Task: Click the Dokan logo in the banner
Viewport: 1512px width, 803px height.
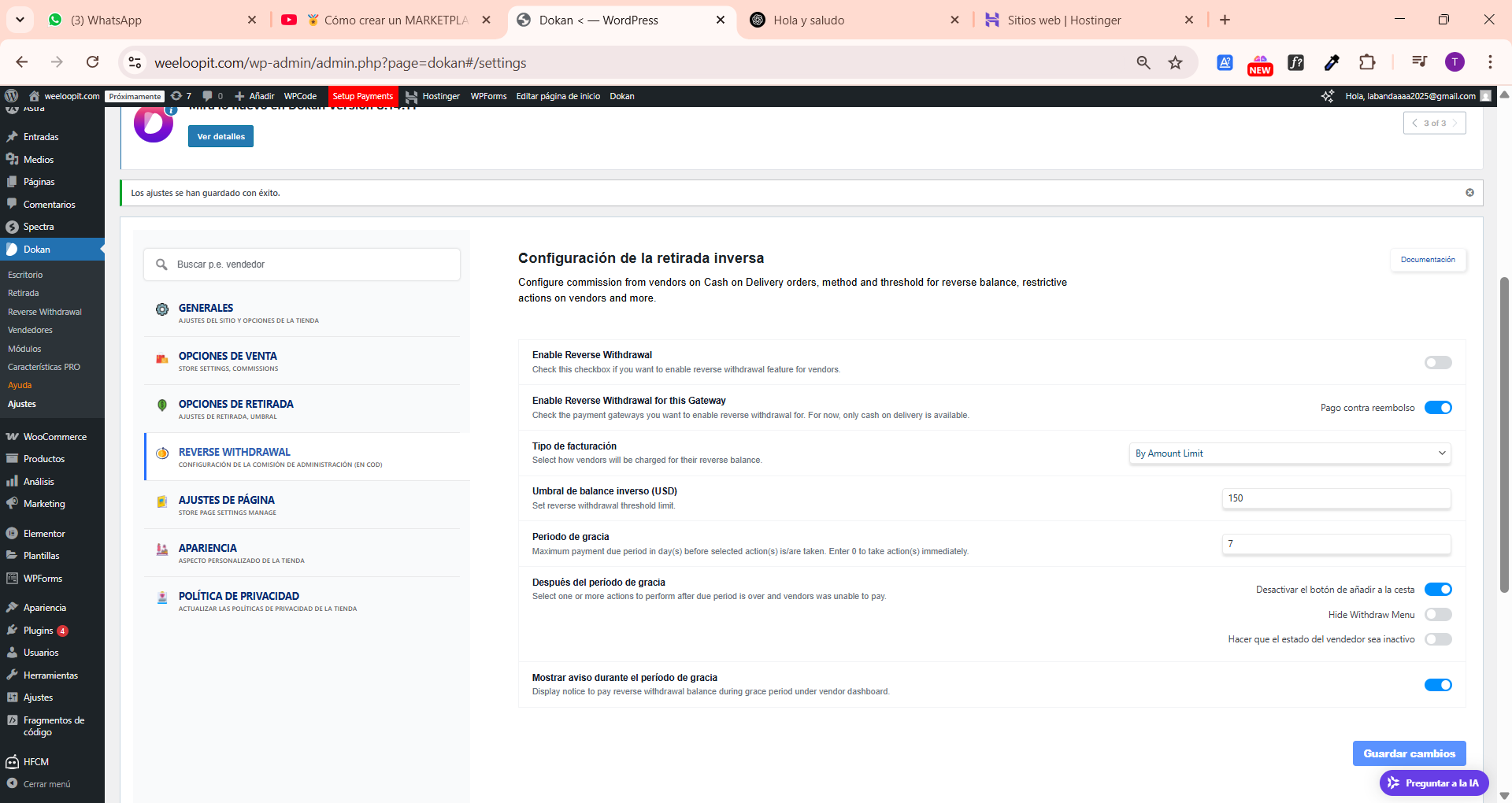Action: coord(154,124)
